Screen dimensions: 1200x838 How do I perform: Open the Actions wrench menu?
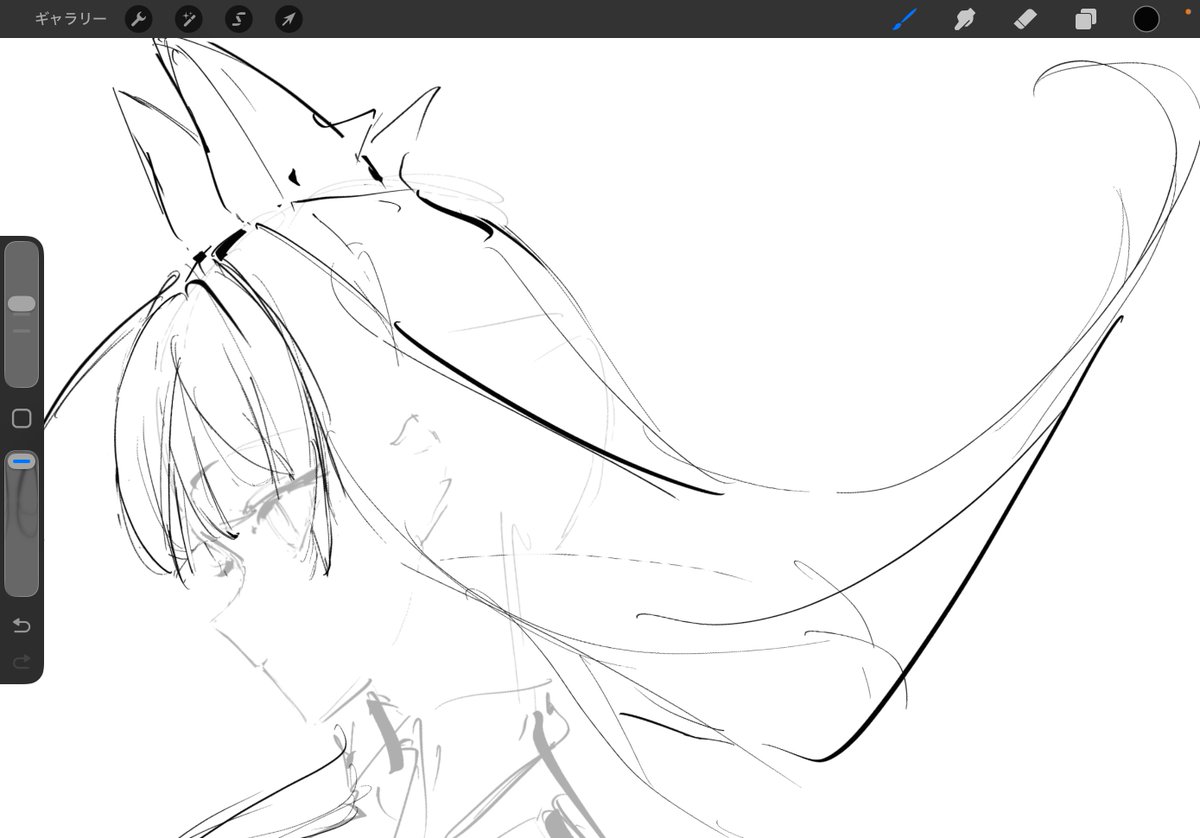coord(138,19)
